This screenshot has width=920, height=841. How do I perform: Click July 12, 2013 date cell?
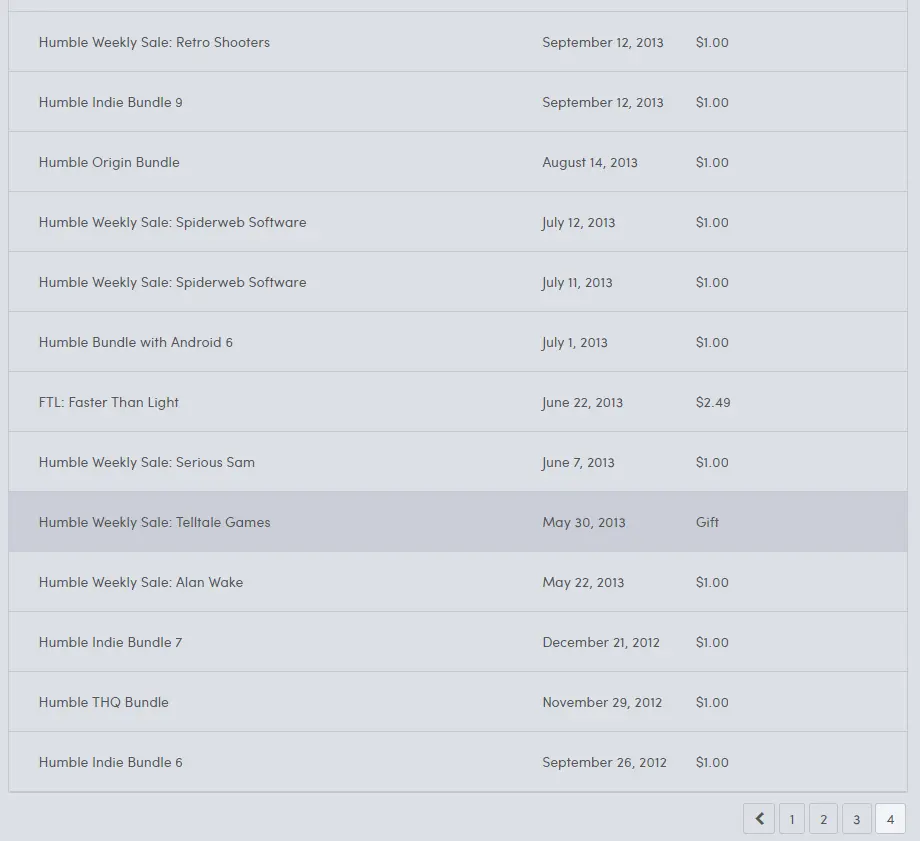click(579, 223)
